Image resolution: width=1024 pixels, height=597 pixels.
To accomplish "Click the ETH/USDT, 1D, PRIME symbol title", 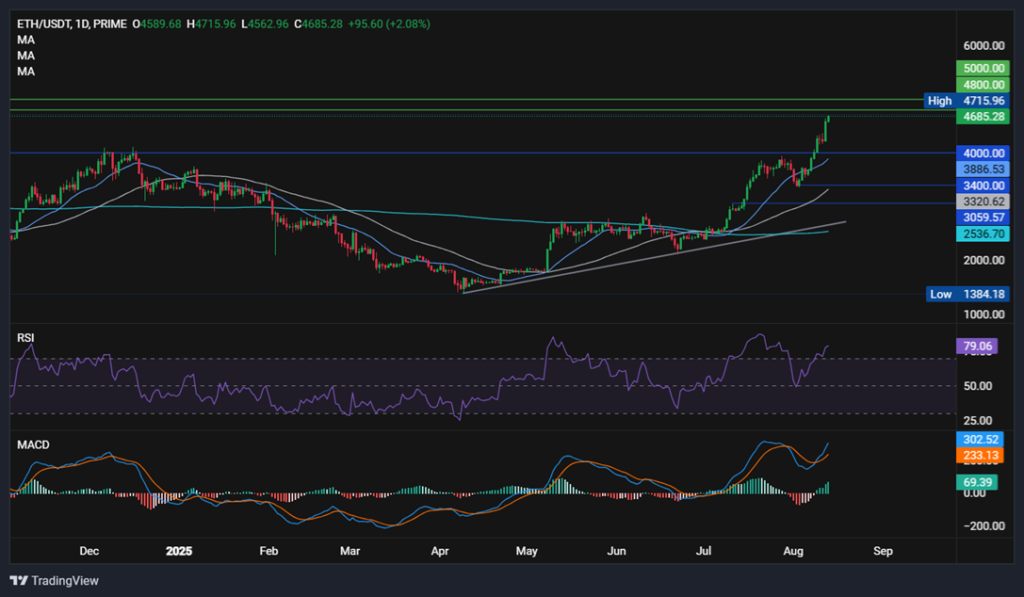I will [72, 24].
